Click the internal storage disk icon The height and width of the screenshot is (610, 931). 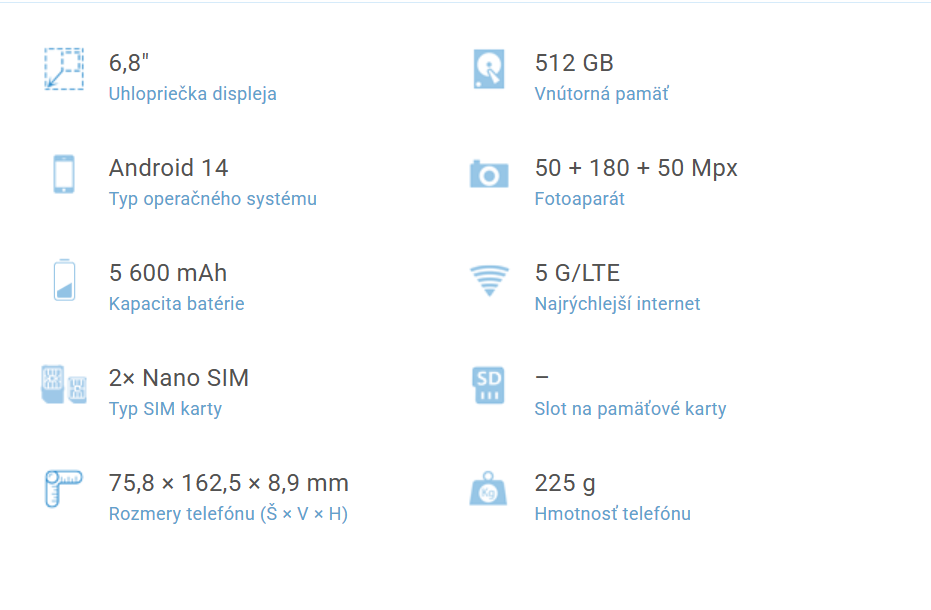point(489,69)
